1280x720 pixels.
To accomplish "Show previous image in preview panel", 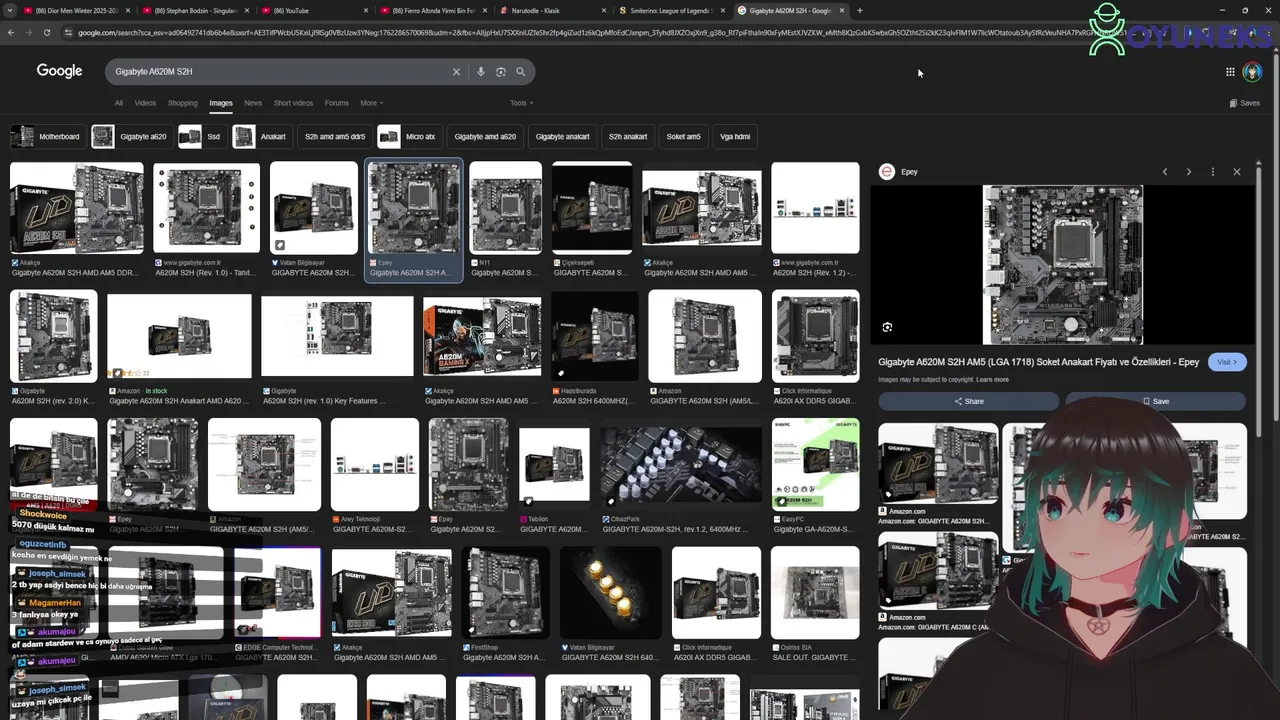I will pyautogui.click(x=1164, y=172).
